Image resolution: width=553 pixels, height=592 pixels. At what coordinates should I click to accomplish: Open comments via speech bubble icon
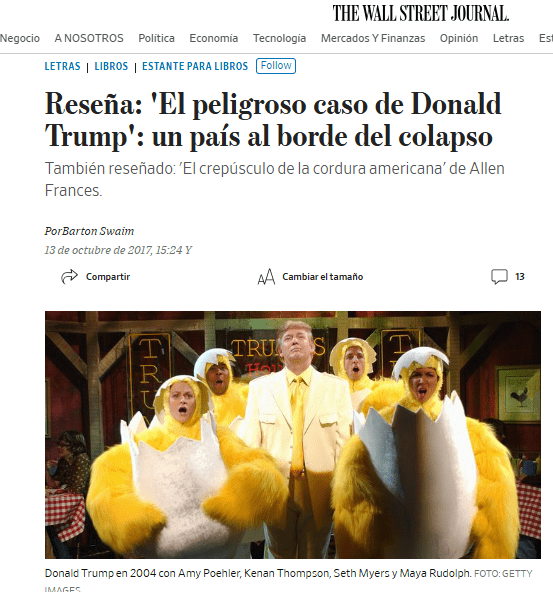pos(499,277)
